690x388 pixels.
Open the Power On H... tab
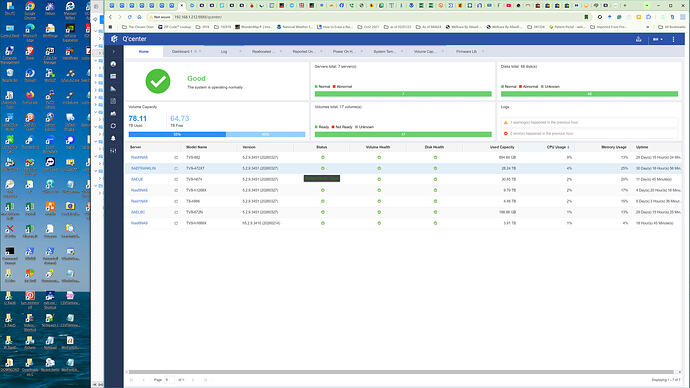point(343,51)
